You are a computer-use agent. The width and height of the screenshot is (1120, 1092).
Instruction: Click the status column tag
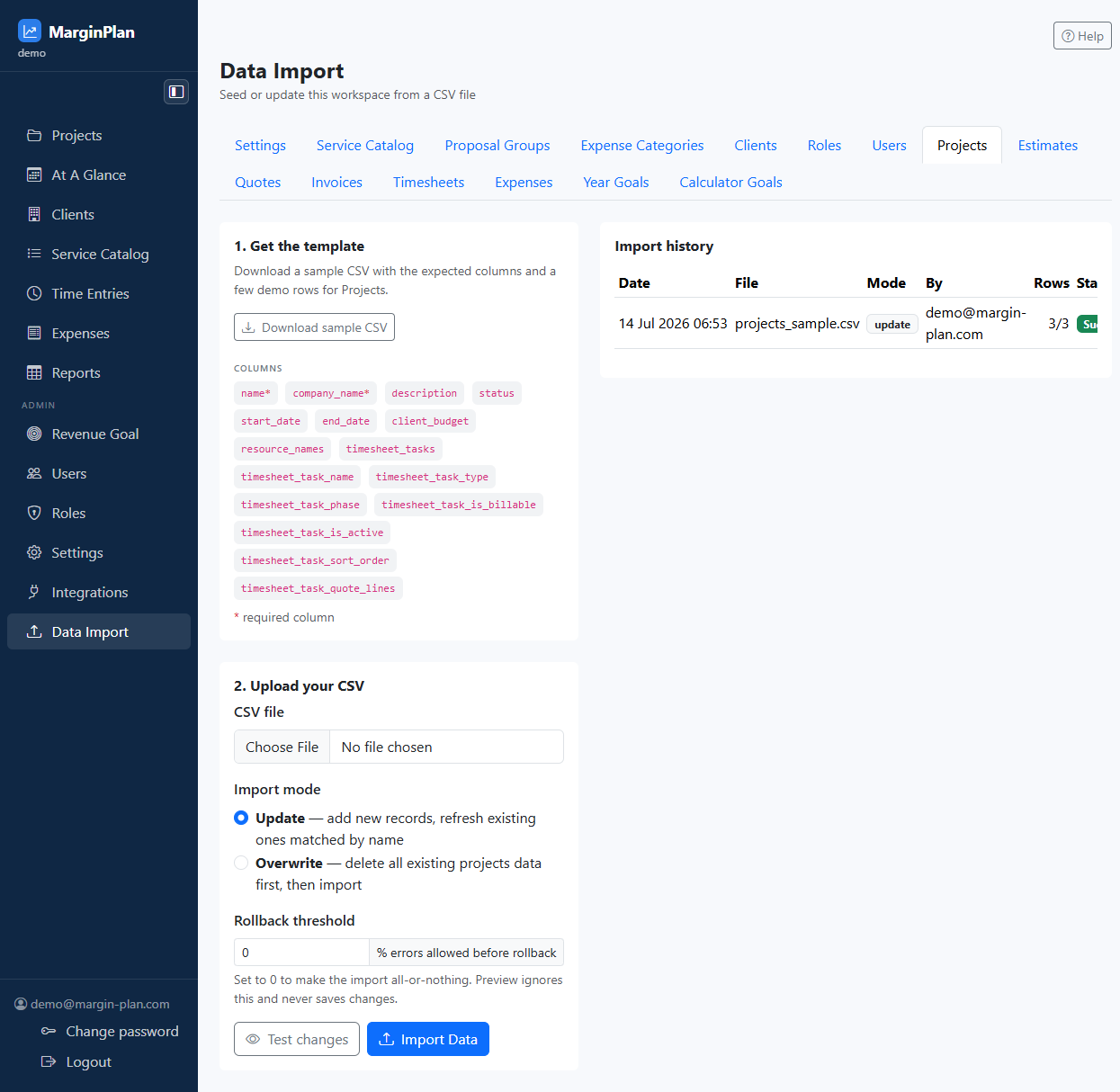497,393
